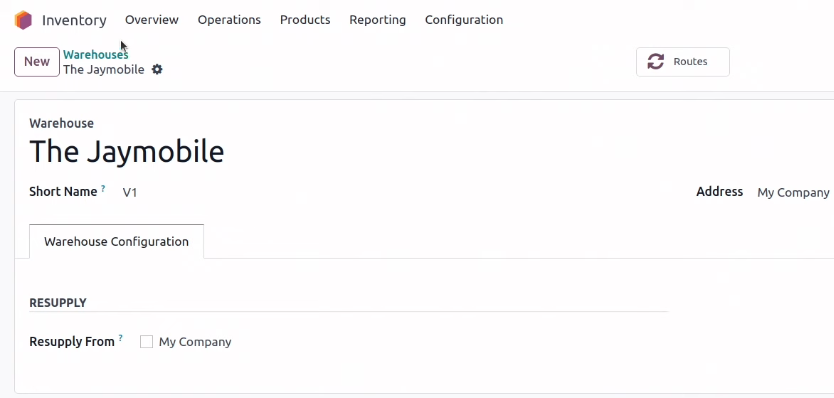834x398 pixels.
Task: Click The Jaymobile breadcrumb text
Action: (x=104, y=70)
